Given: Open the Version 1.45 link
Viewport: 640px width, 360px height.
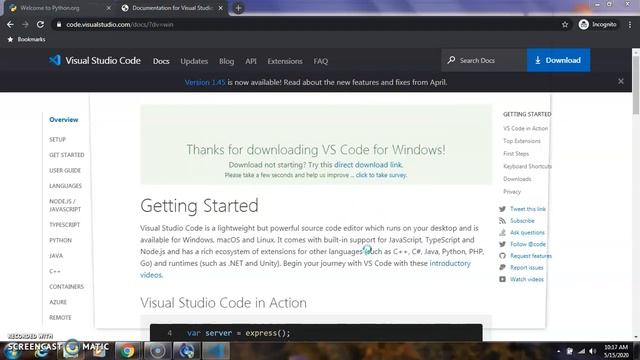Looking at the screenshot, I should (x=205, y=82).
